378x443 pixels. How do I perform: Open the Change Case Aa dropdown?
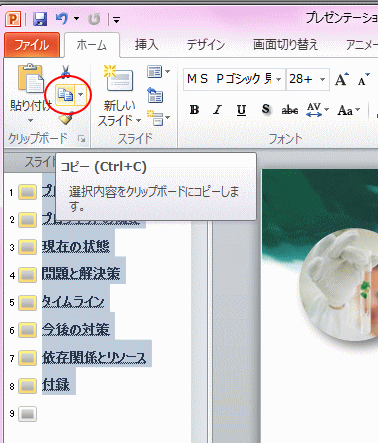coord(349,110)
